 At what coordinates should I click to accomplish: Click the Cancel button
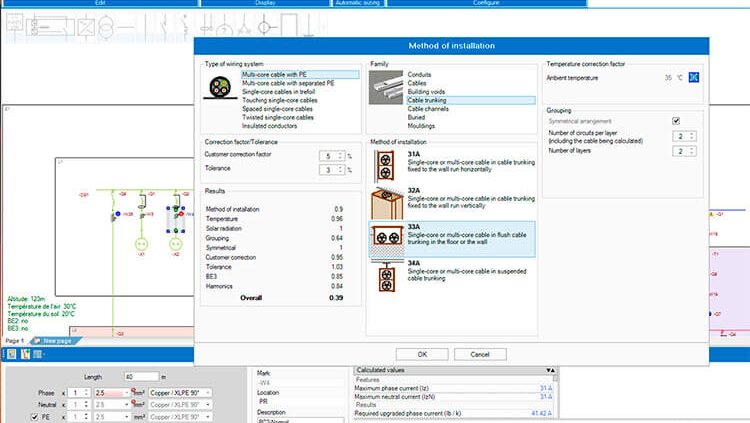click(x=480, y=355)
